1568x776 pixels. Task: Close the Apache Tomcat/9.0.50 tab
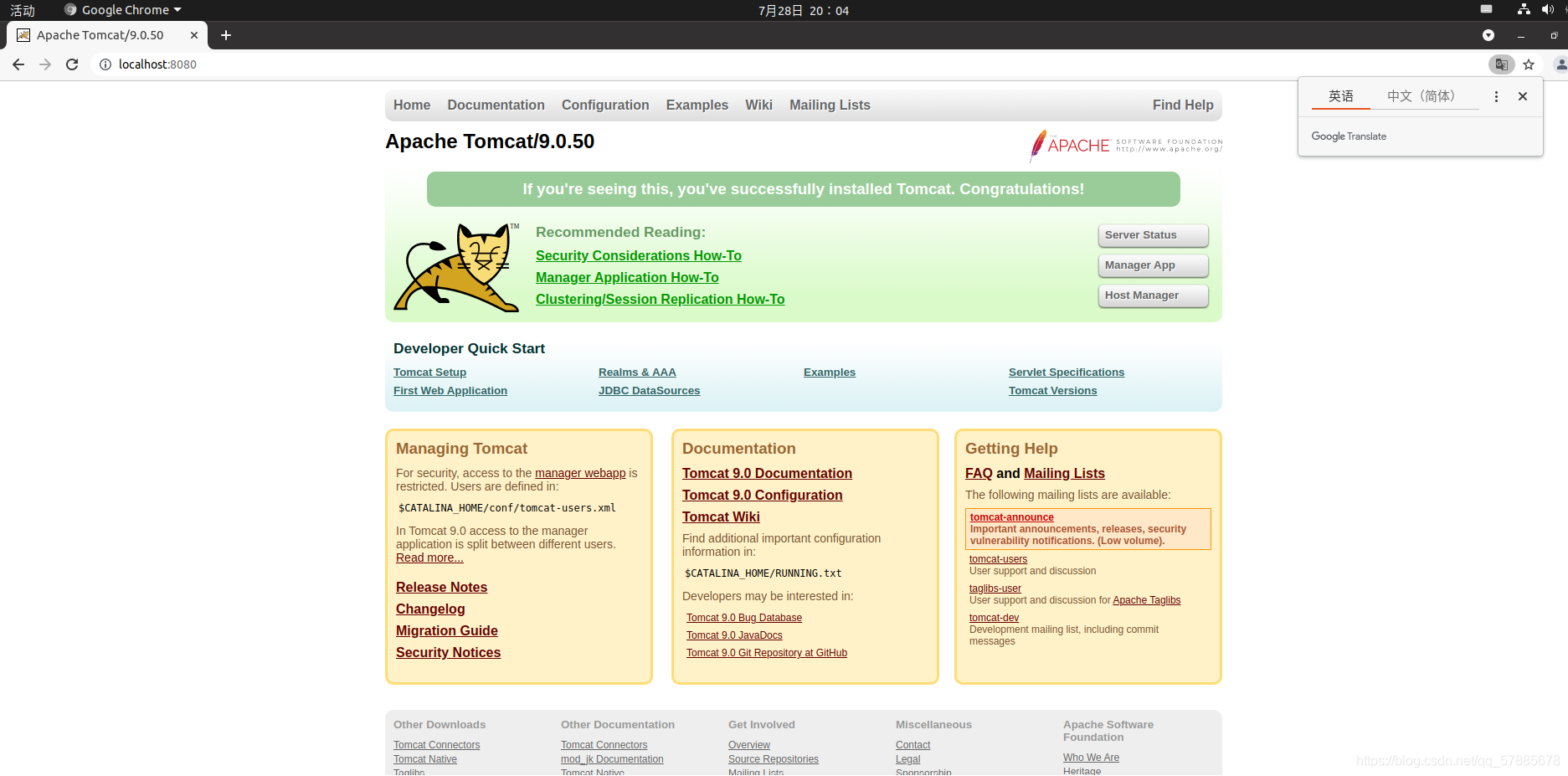[194, 35]
